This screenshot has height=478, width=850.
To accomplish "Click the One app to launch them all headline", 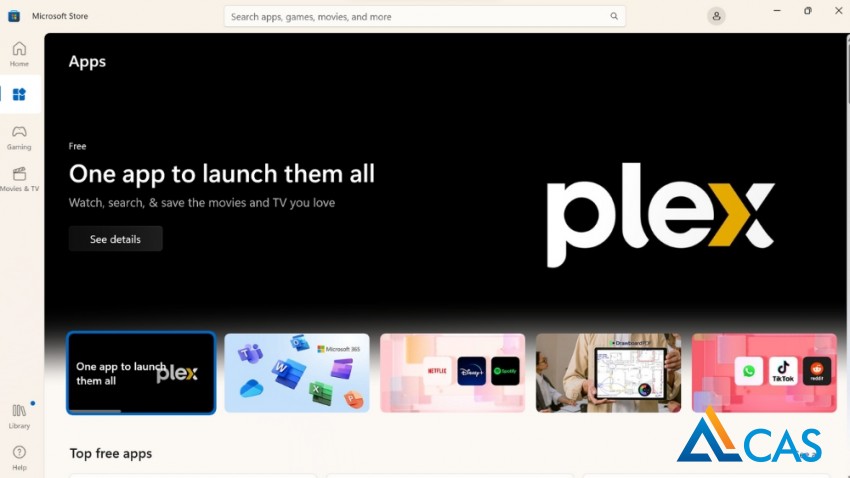I will [x=222, y=174].
